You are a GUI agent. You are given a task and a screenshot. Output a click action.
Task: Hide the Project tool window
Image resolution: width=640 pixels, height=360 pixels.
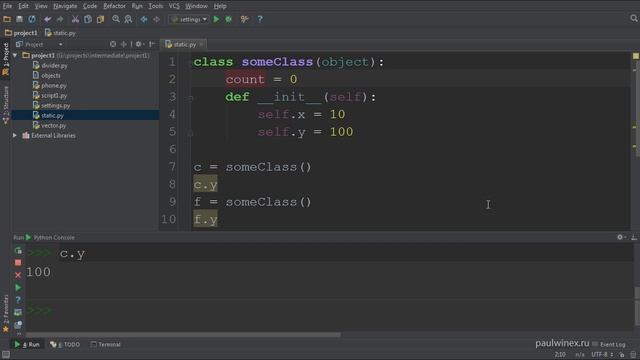[x=152, y=44]
